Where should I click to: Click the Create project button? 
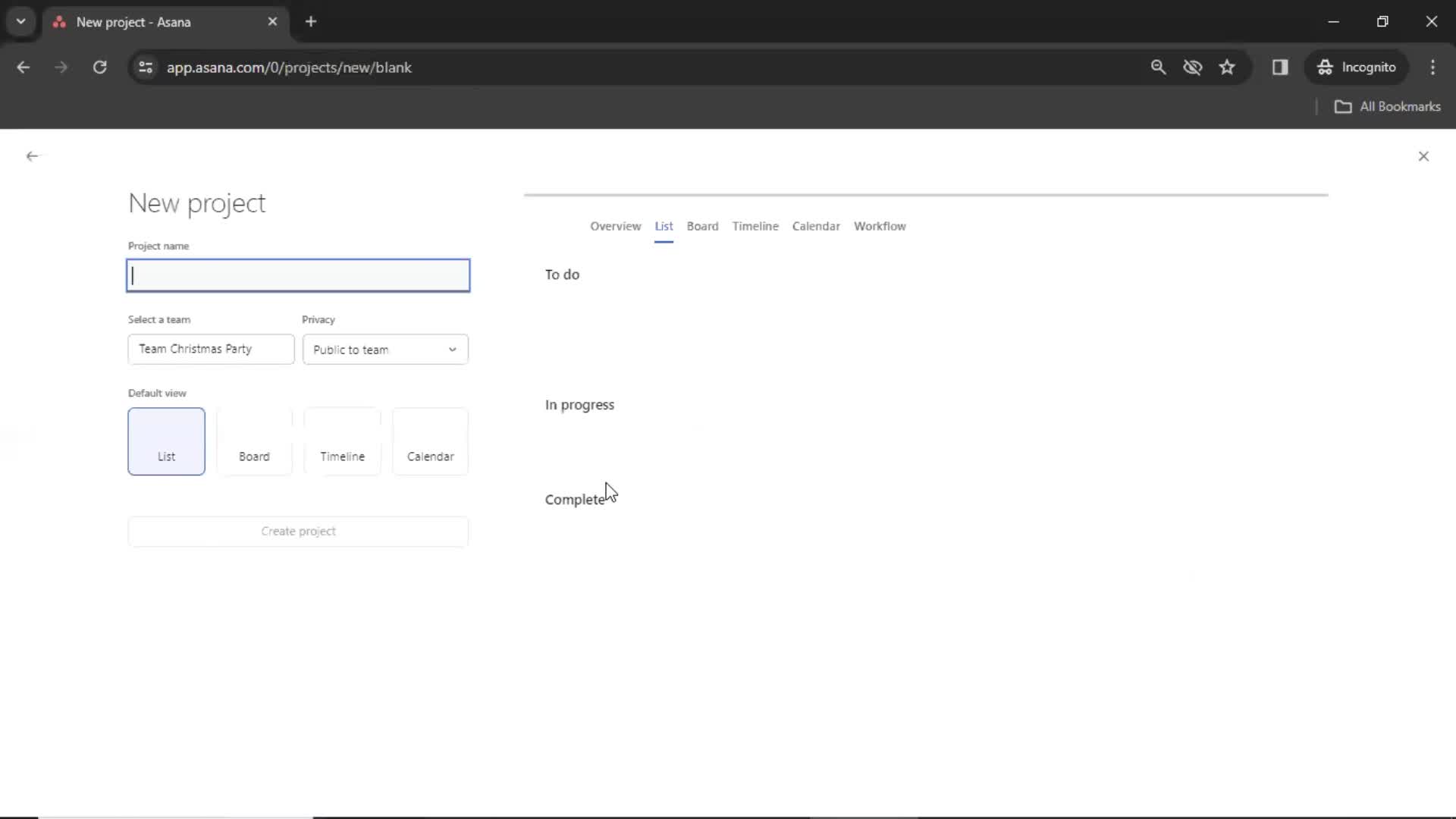tap(298, 531)
